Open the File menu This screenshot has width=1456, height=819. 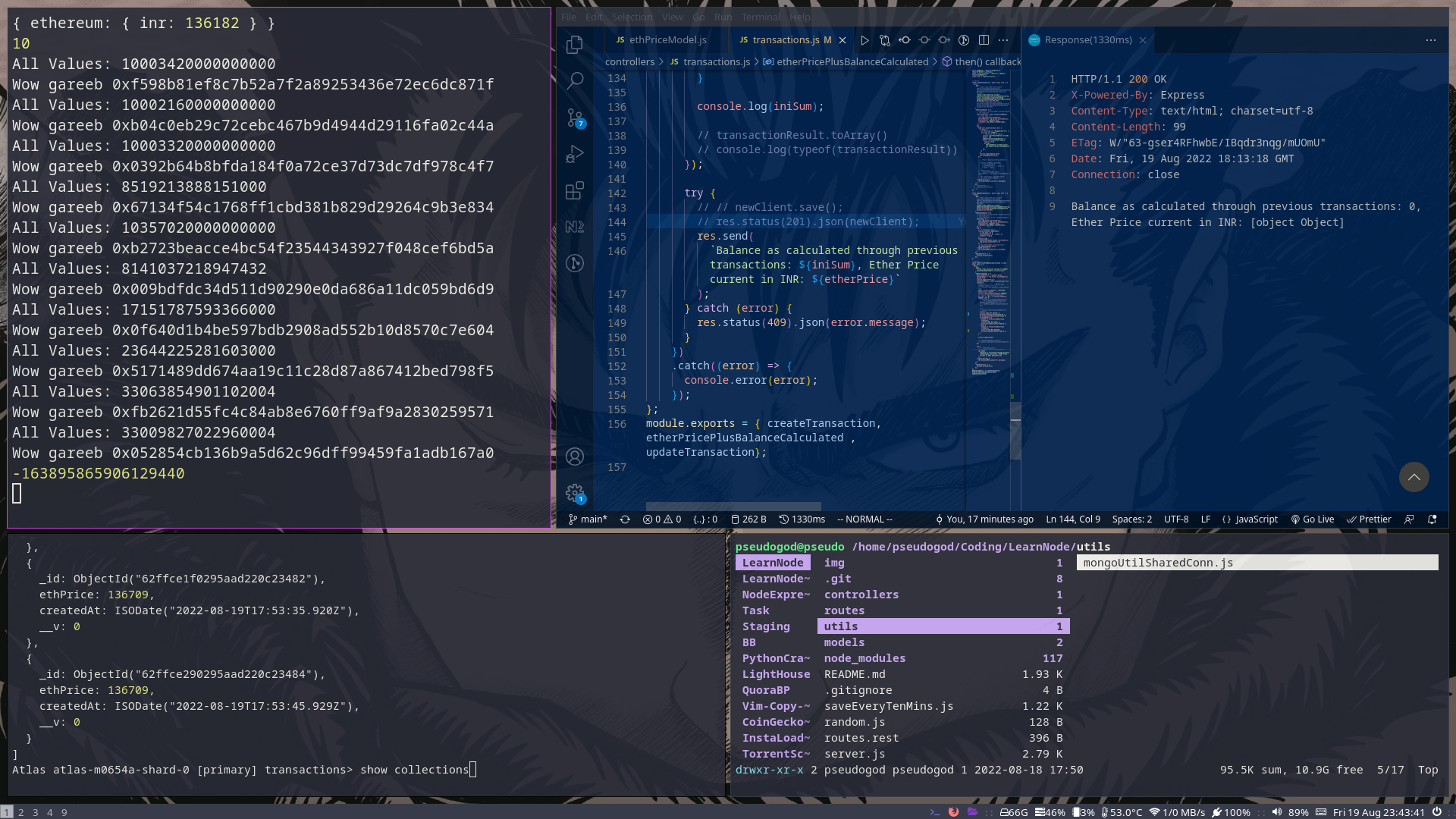coord(569,17)
